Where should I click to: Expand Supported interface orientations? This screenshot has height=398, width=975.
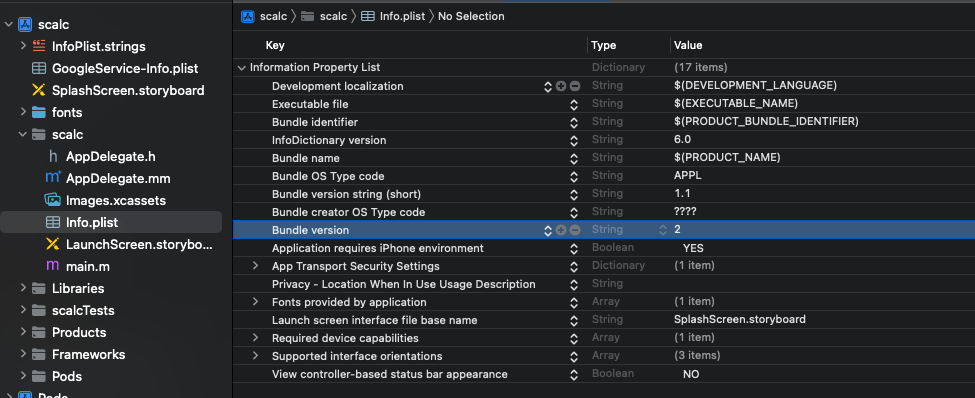click(255, 356)
